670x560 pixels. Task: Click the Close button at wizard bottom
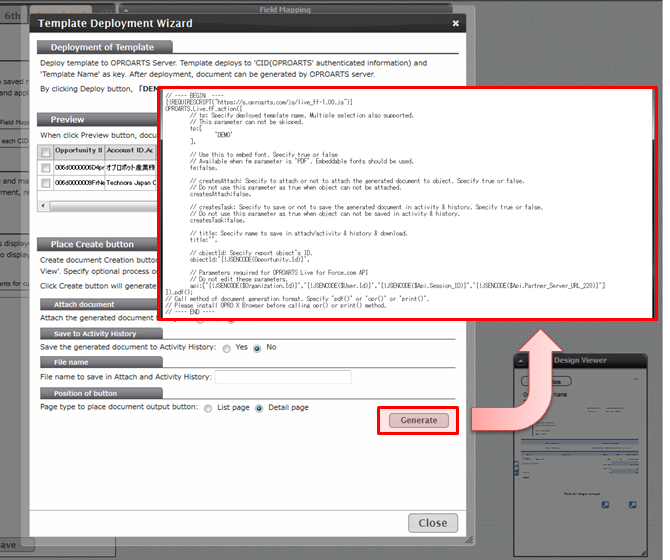tap(433, 523)
